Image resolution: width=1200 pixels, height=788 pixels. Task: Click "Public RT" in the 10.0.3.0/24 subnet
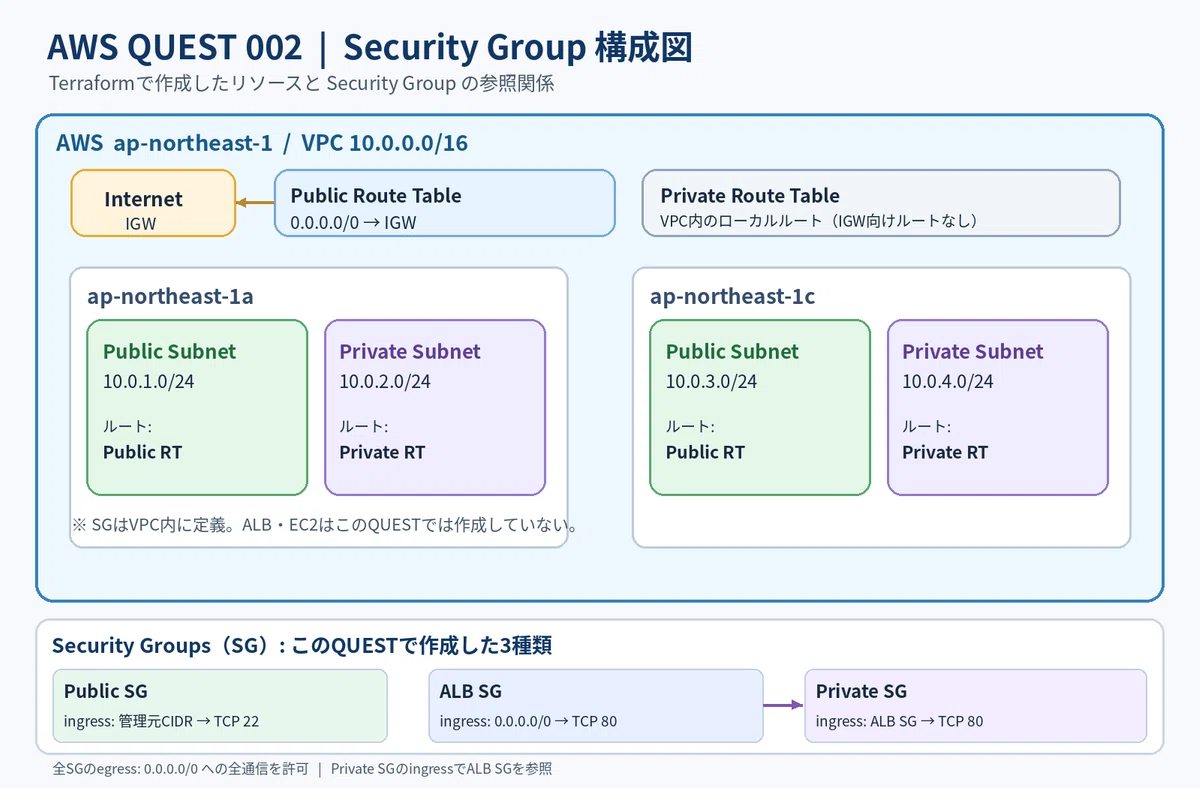pos(706,452)
